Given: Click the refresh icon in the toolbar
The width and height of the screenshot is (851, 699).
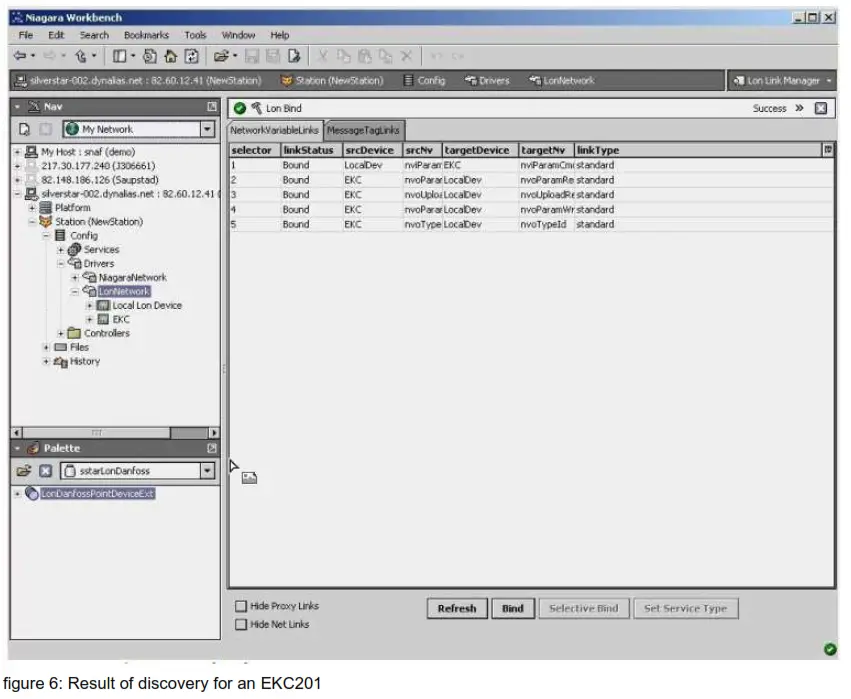Looking at the screenshot, I should [x=193, y=56].
